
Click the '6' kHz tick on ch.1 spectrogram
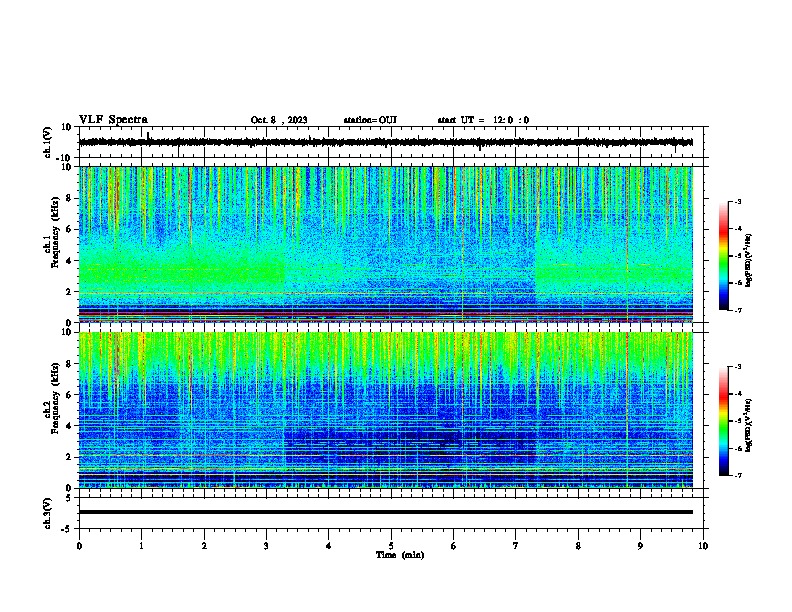(71, 229)
